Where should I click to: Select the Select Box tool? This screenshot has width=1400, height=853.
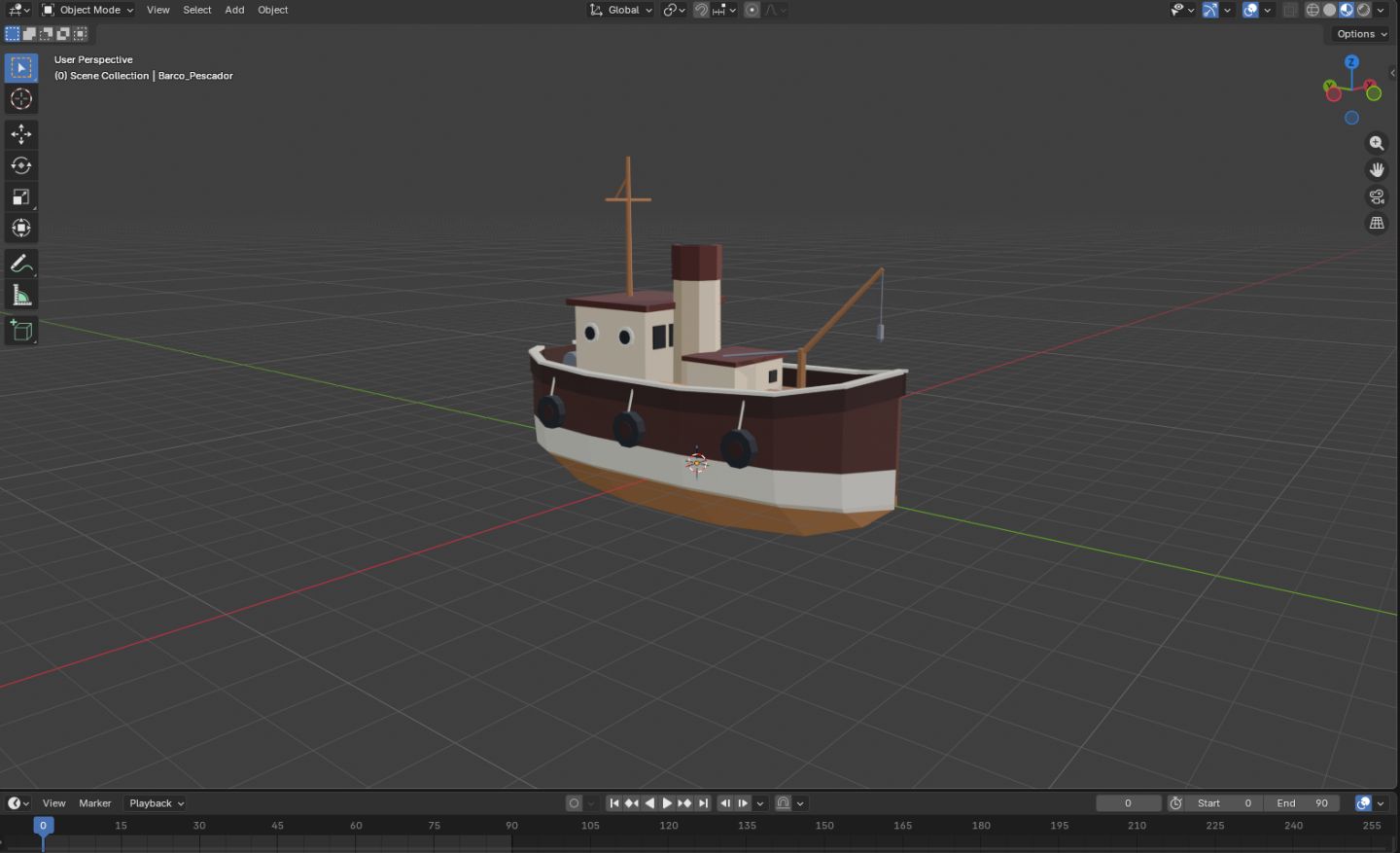tap(21, 67)
